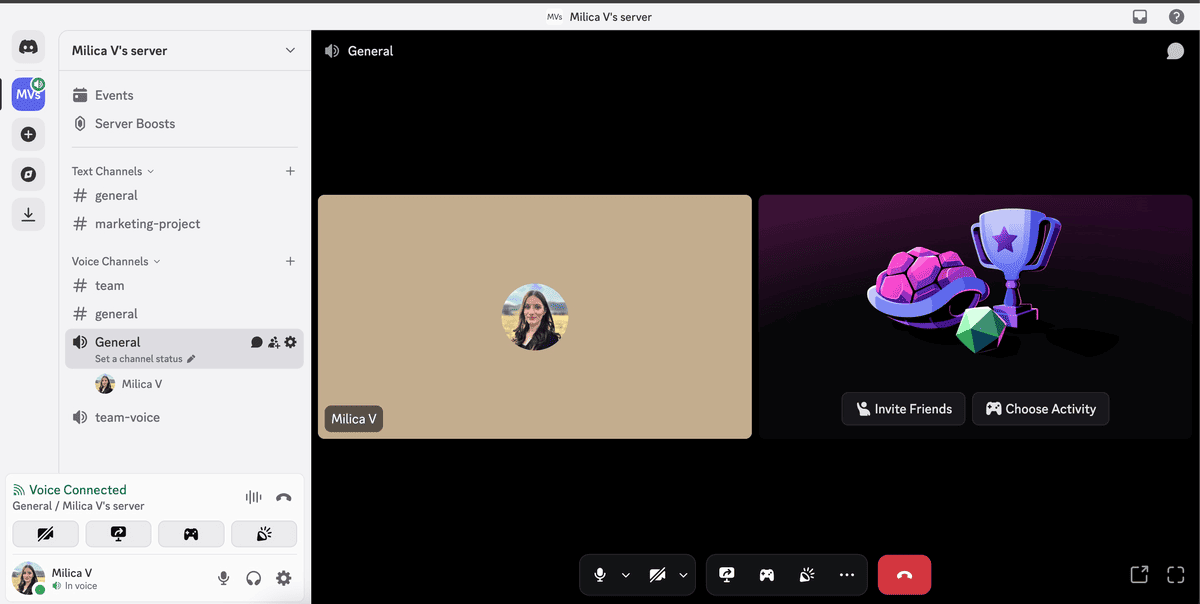
Task: Open chat icon on General voice channel row
Action: click(256, 342)
